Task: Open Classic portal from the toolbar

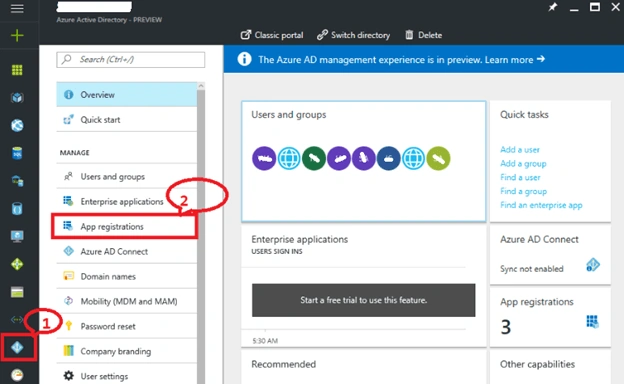Action: tap(272, 35)
